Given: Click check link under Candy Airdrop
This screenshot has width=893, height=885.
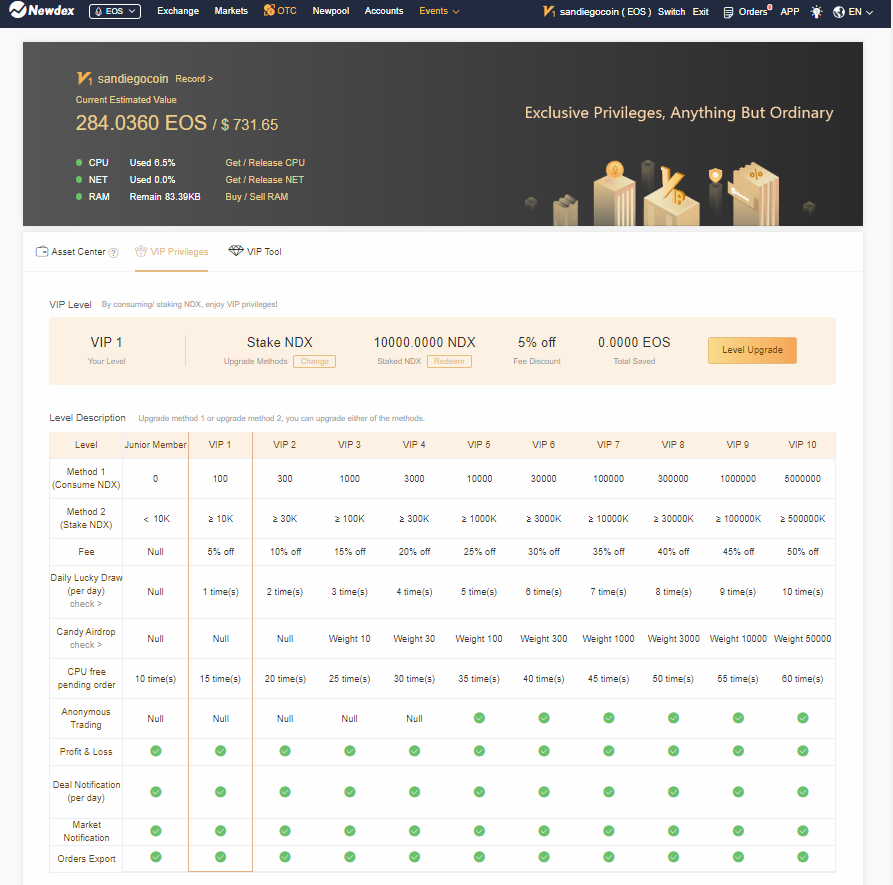Looking at the screenshot, I should click(x=85, y=645).
